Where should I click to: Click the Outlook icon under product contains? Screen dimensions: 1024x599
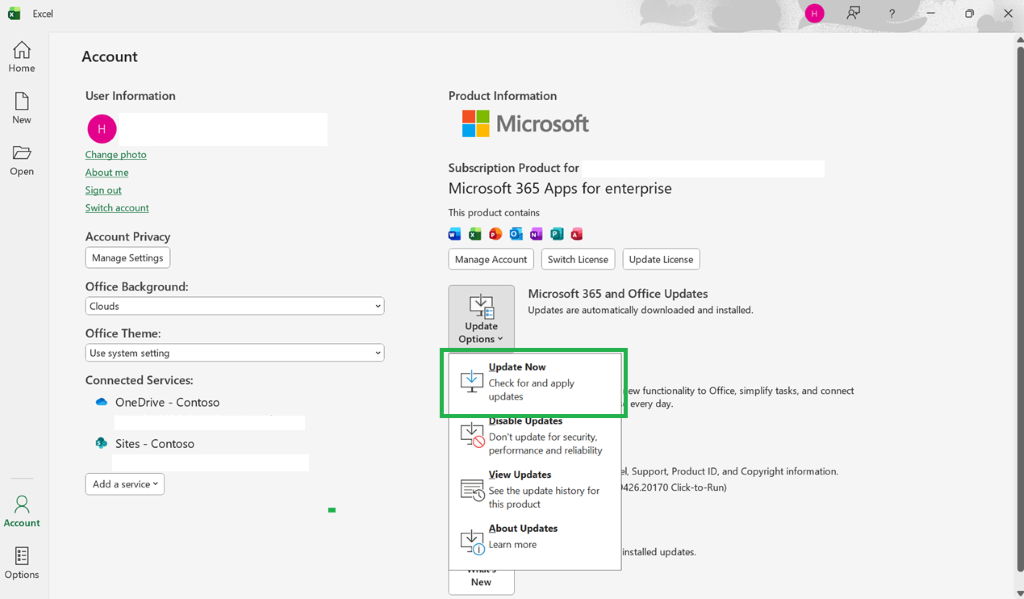(516, 234)
